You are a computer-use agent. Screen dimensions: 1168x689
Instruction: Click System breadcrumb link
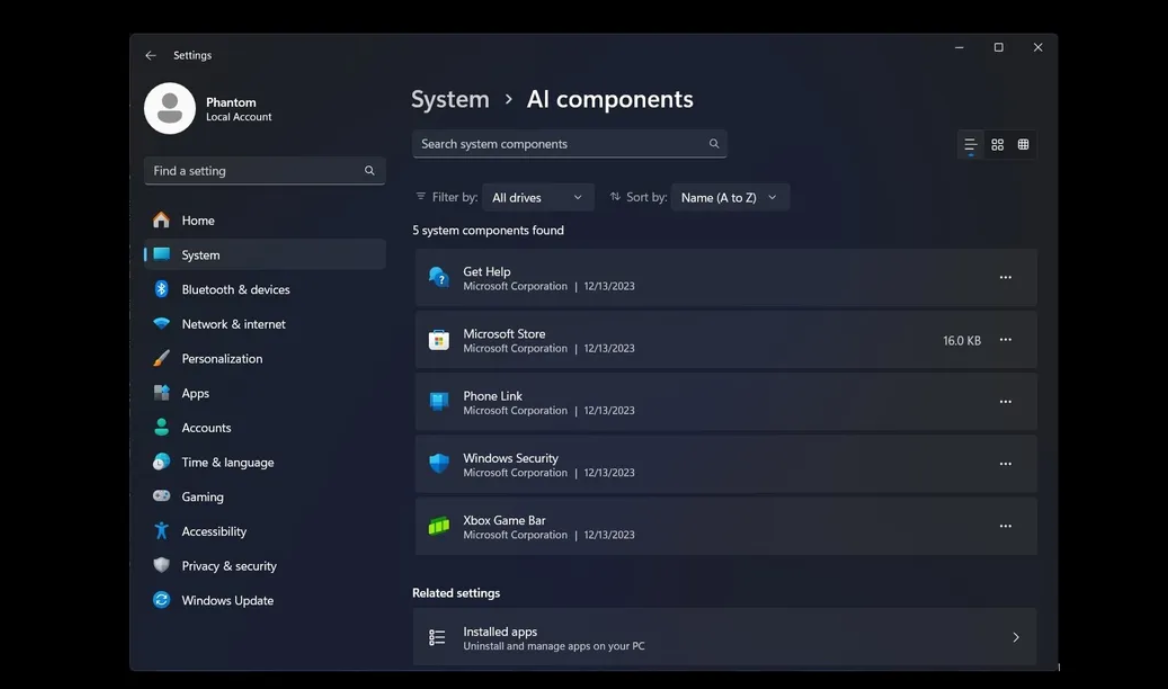coord(450,100)
